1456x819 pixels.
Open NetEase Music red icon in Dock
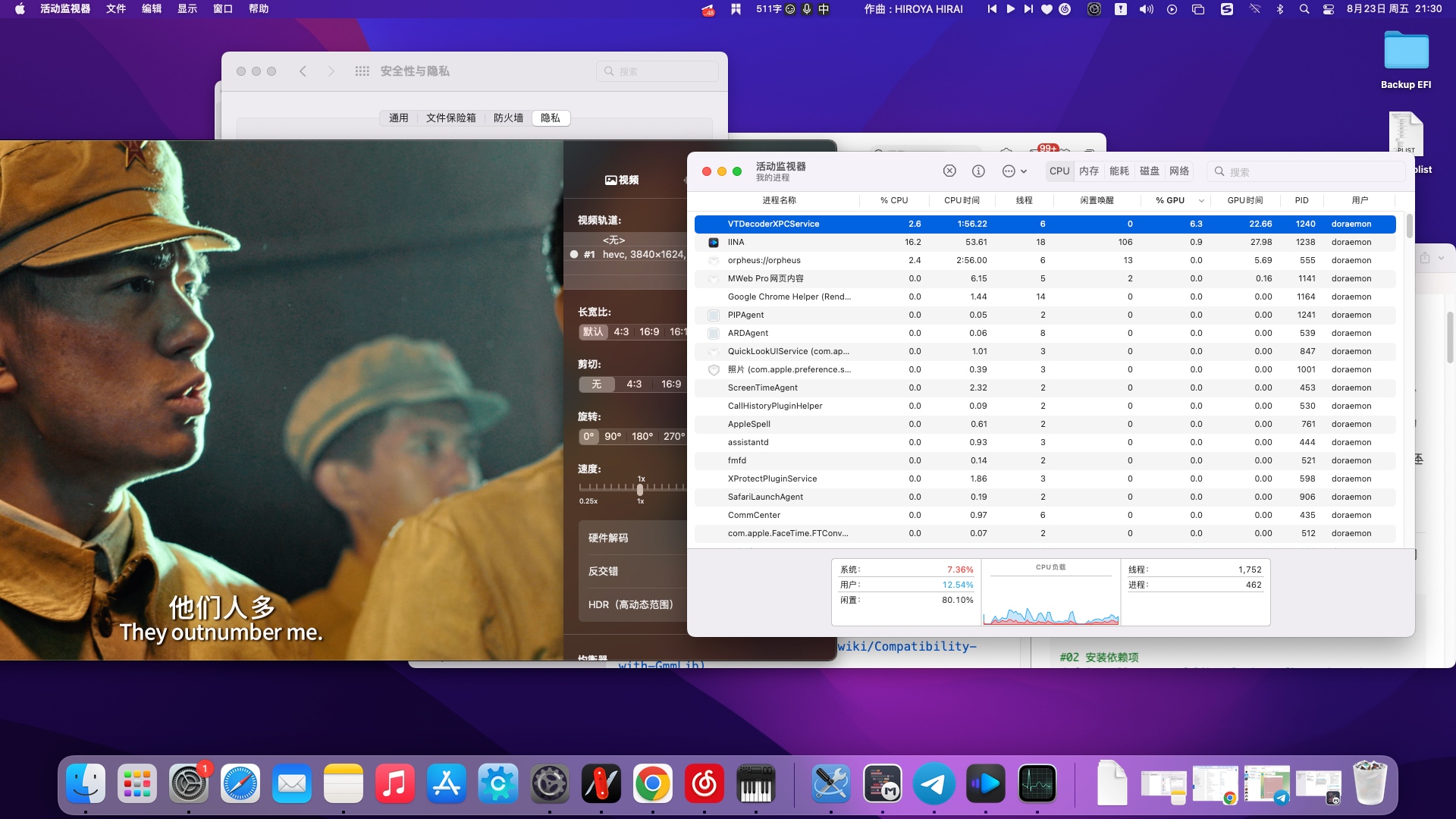[704, 784]
